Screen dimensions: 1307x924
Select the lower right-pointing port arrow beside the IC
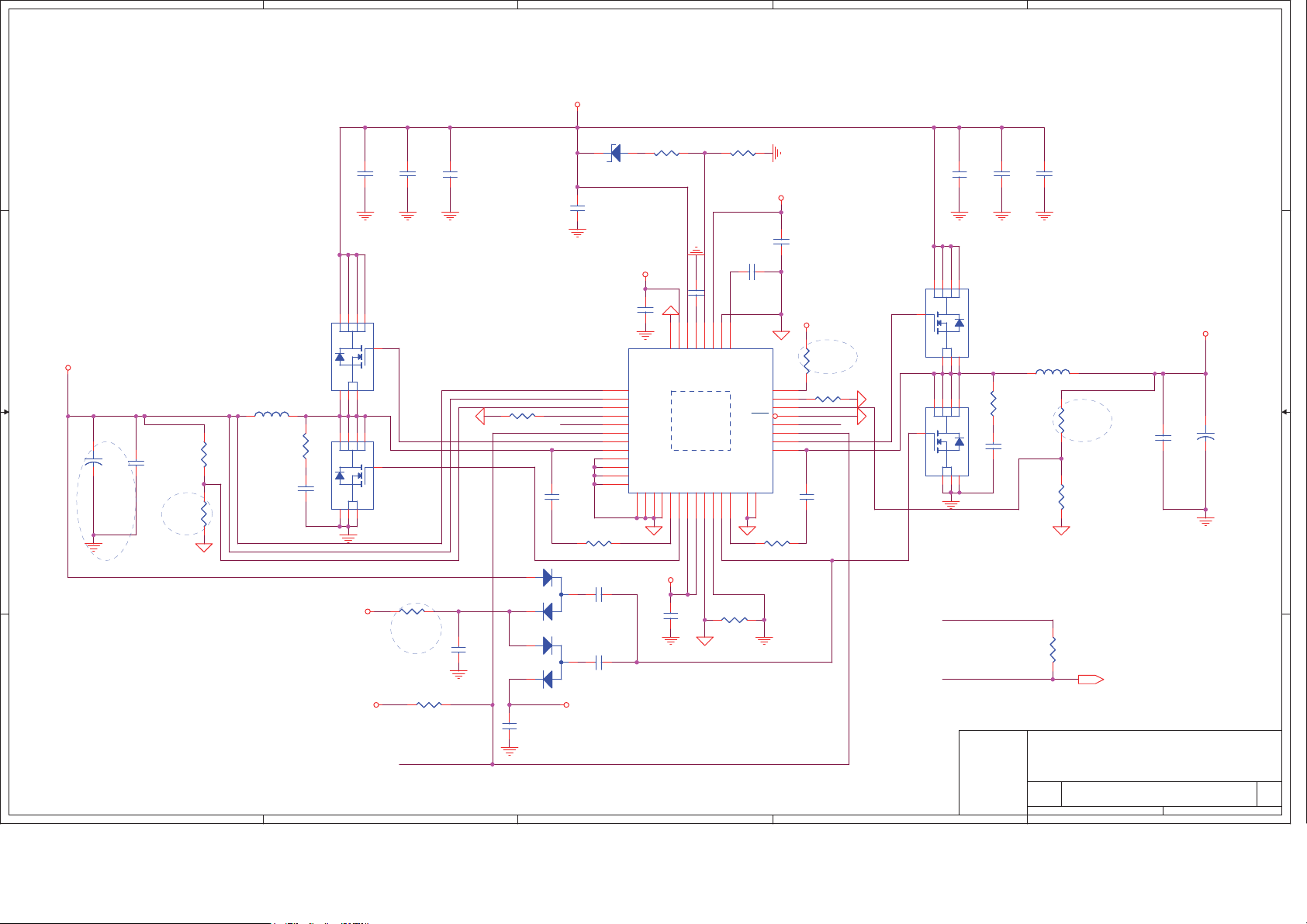(862, 417)
